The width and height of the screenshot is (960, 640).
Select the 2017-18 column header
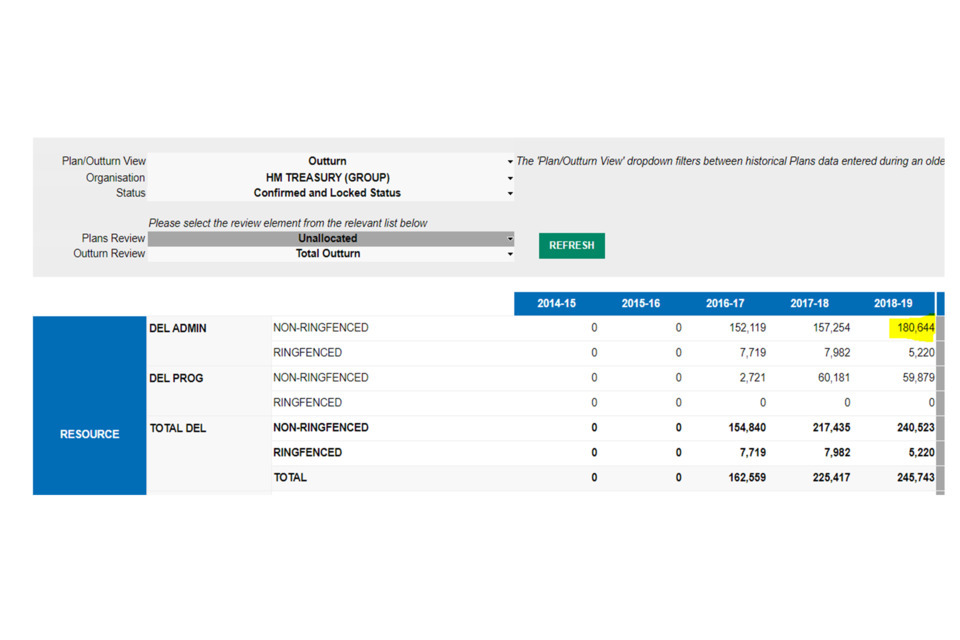click(808, 304)
